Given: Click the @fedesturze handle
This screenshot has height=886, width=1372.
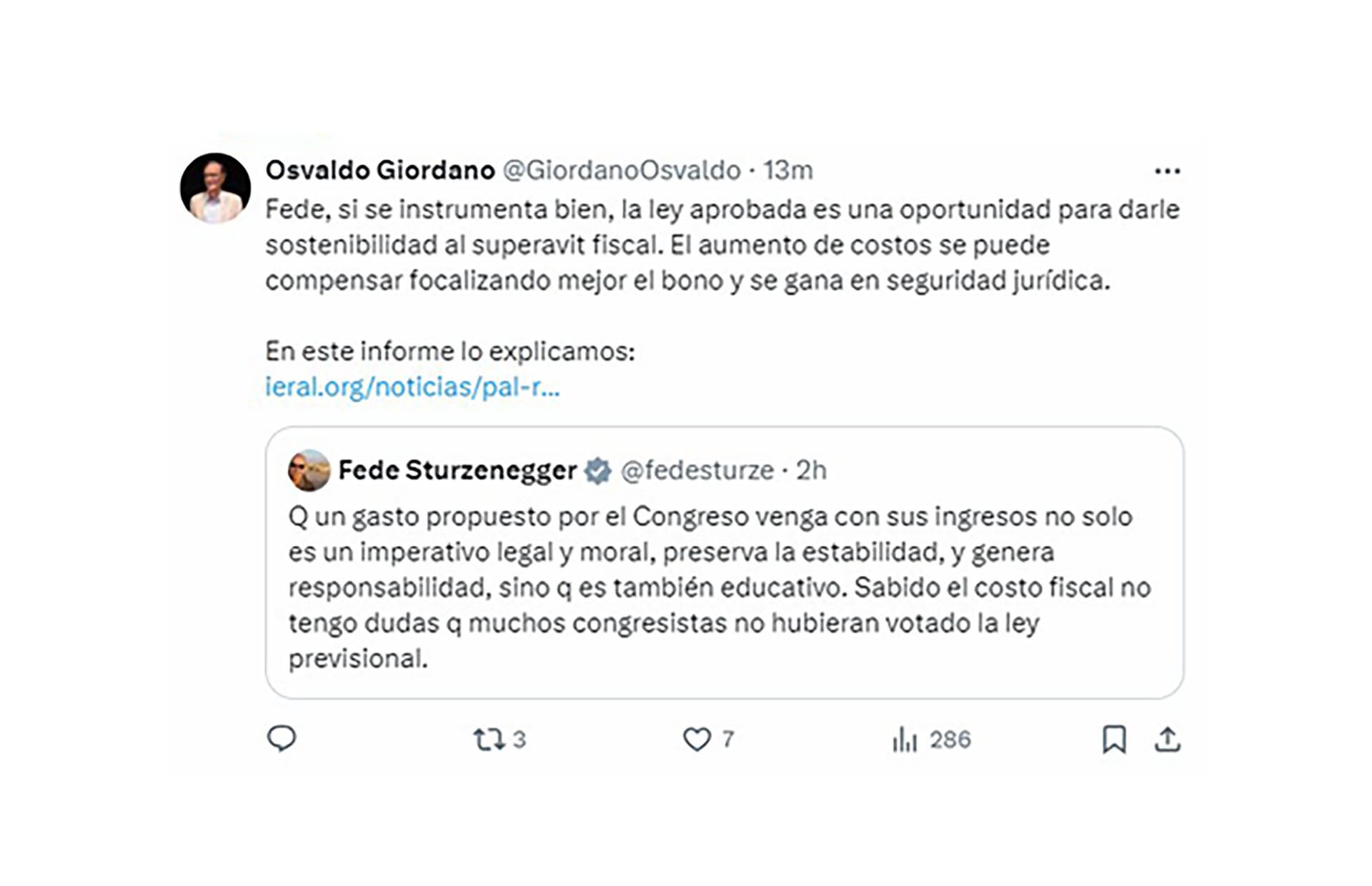Looking at the screenshot, I should [x=697, y=470].
